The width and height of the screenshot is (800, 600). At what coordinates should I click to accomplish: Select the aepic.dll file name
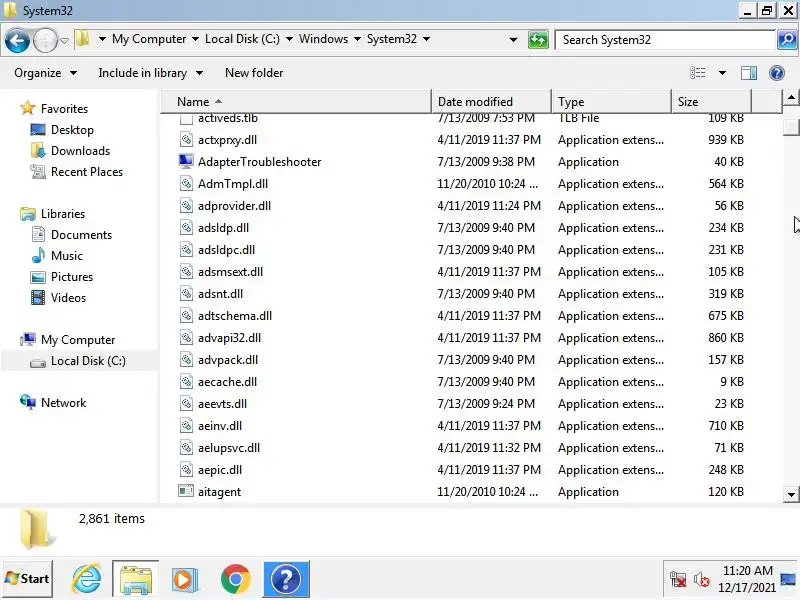[x=220, y=469]
